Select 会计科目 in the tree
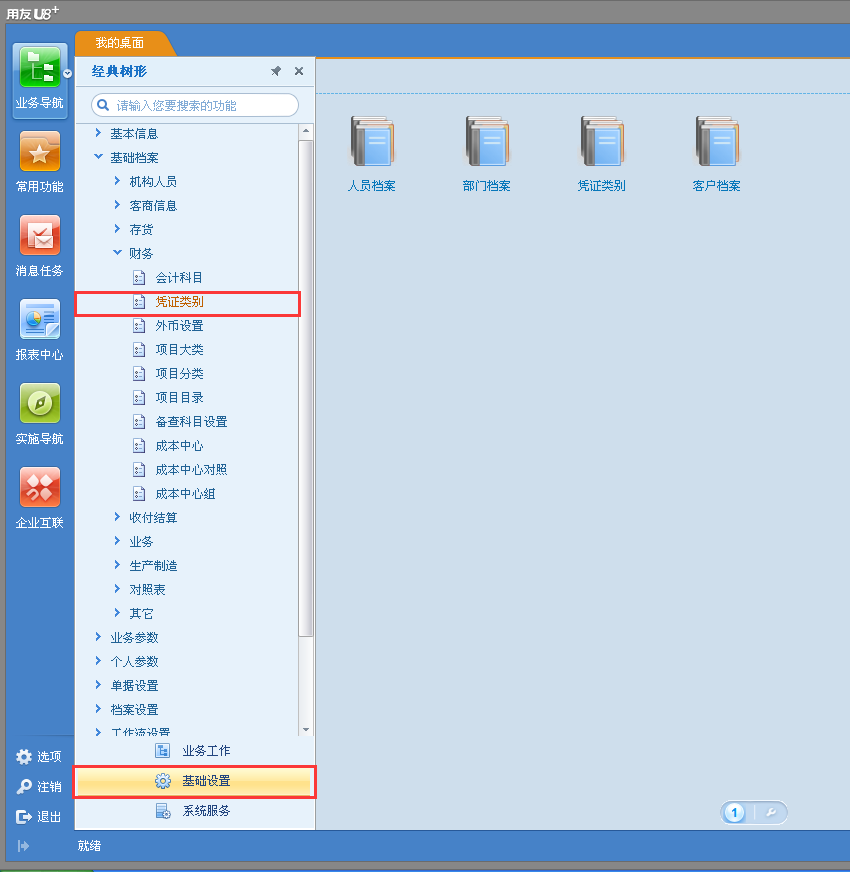850x872 pixels. (x=179, y=277)
